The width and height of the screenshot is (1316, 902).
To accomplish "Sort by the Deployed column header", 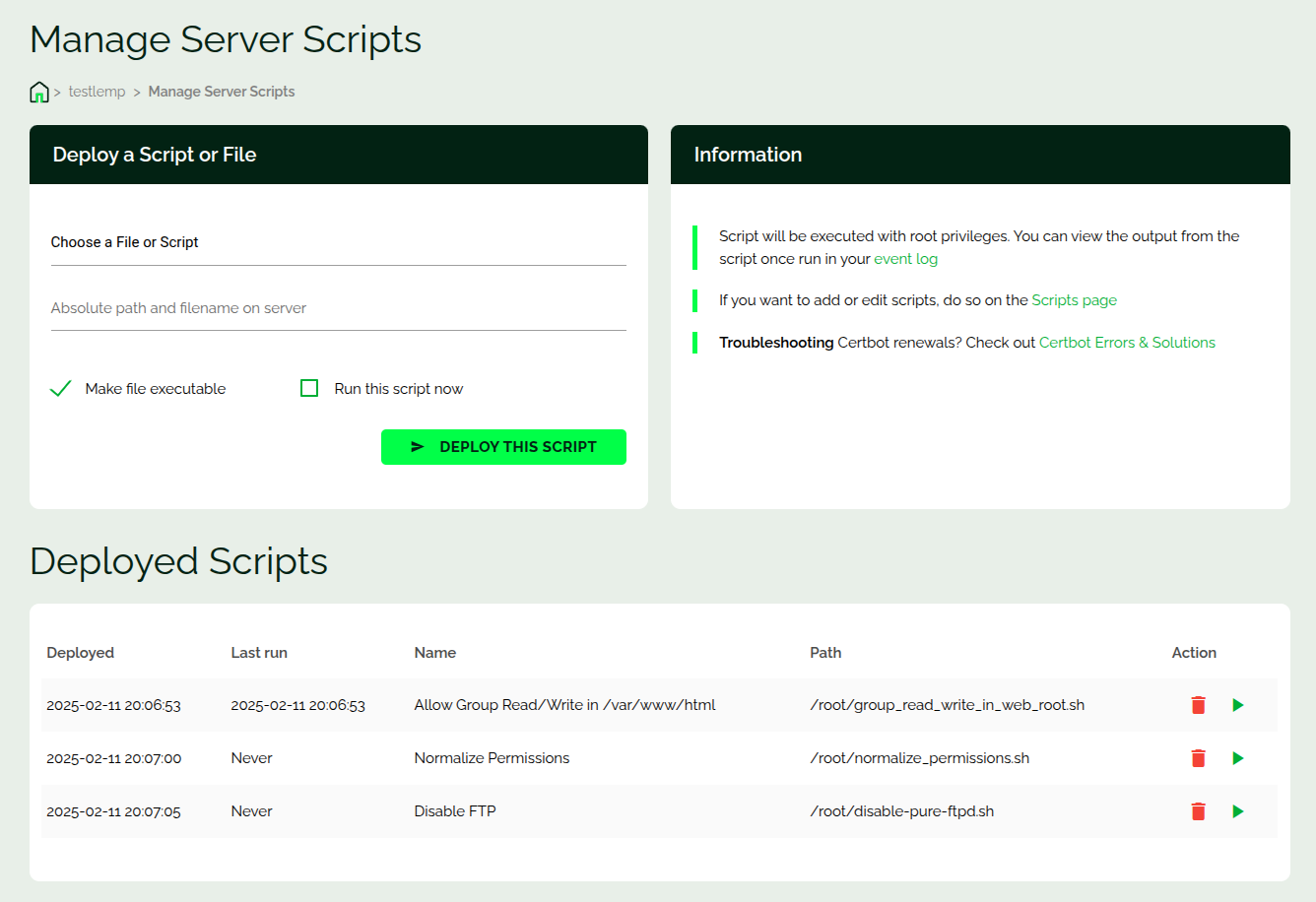I will point(80,653).
